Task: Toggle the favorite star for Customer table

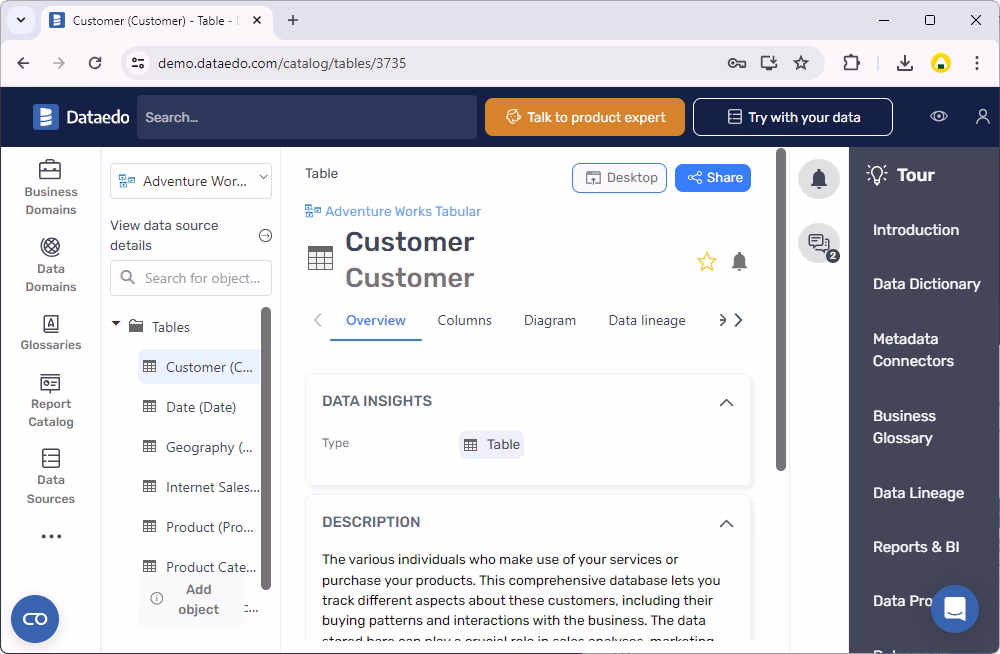Action: [707, 262]
